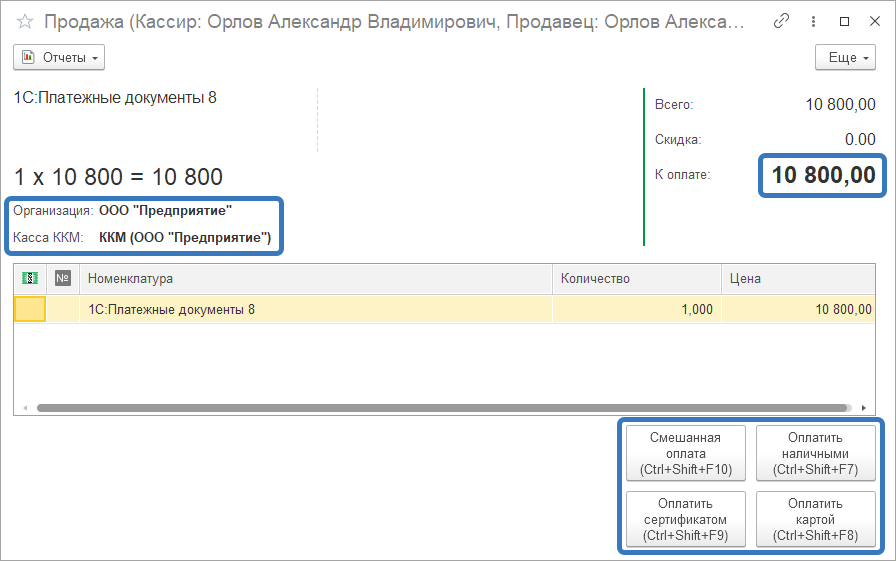Copy link to this form
The width and height of the screenshot is (896, 561).
(781, 22)
